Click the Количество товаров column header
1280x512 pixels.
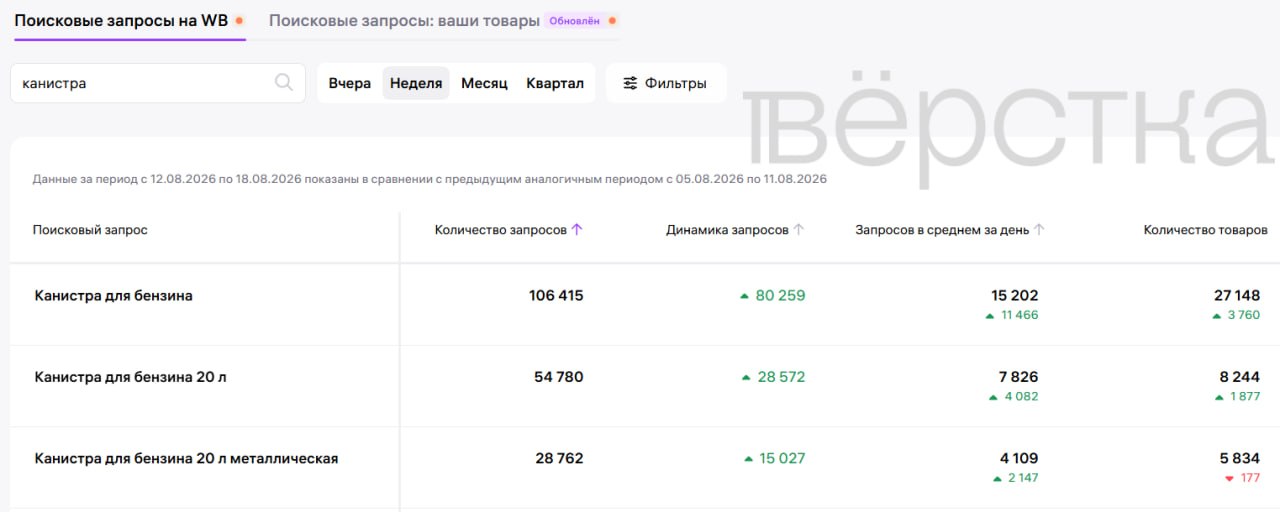click(1205, 229)
